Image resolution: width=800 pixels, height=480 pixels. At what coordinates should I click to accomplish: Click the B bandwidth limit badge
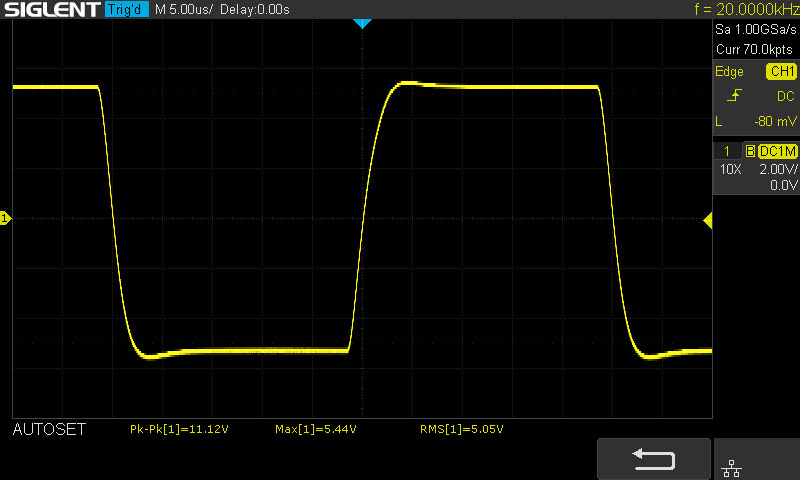pyautogui.click(x=750, y=151)
